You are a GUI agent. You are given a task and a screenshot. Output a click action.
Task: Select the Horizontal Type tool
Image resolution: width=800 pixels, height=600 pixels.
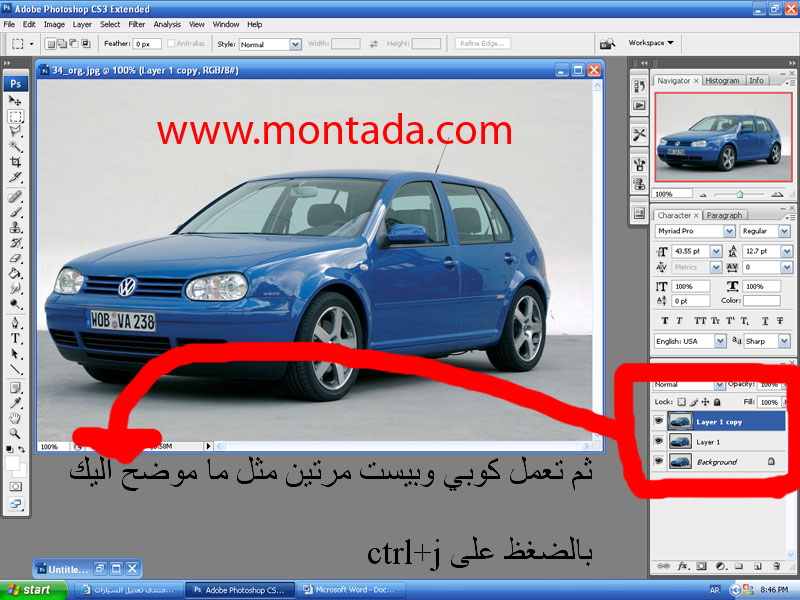point(16,338)
